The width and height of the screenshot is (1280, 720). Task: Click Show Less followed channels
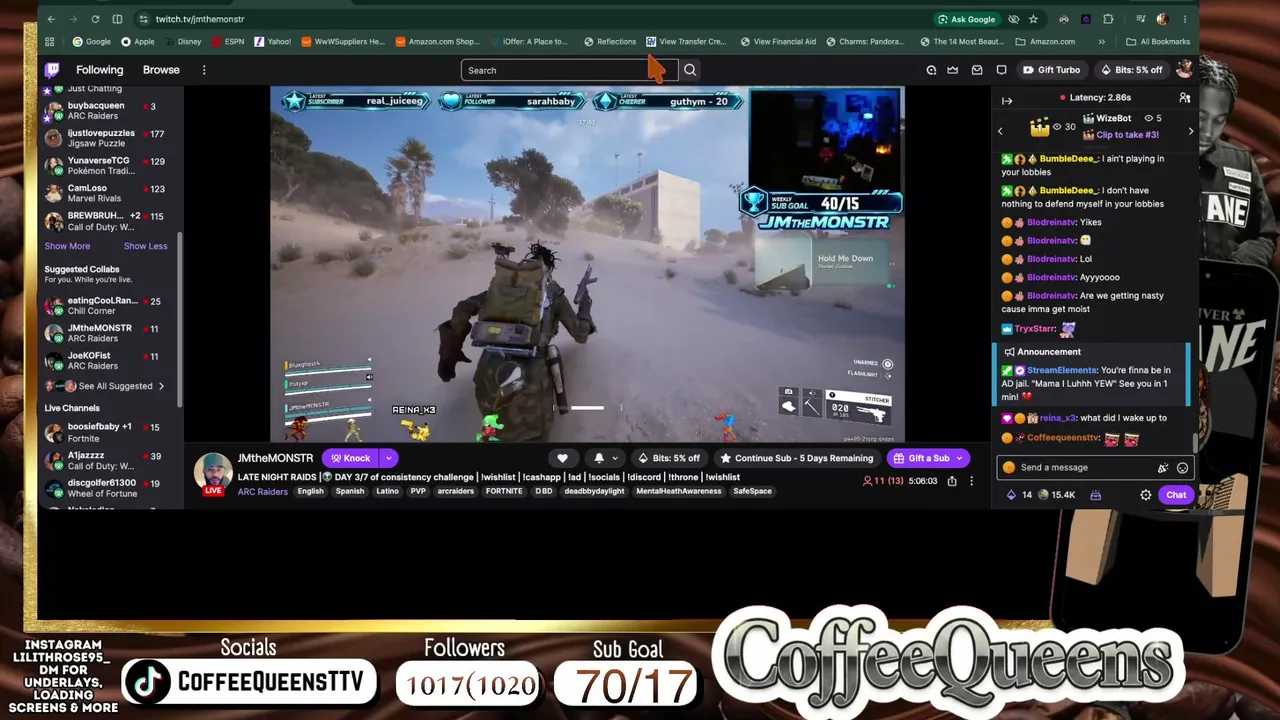(x=145, y=246)
